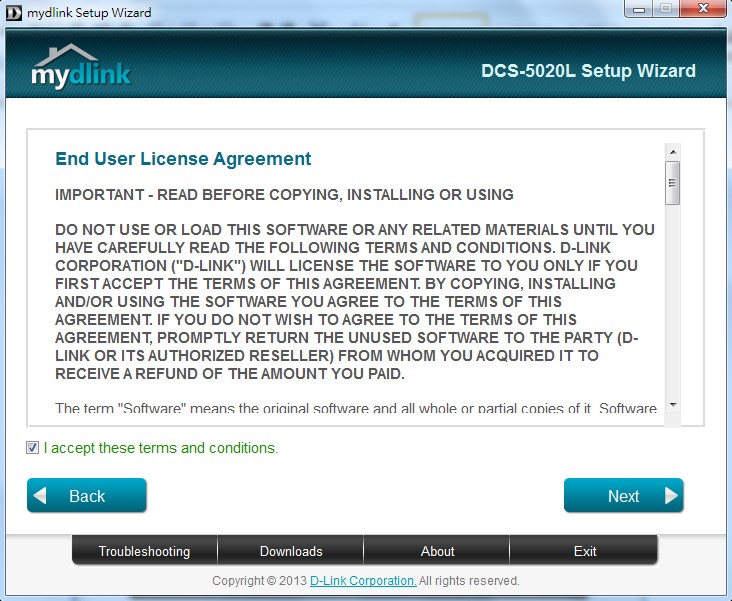Open the About section

click(x=437, y=551)
